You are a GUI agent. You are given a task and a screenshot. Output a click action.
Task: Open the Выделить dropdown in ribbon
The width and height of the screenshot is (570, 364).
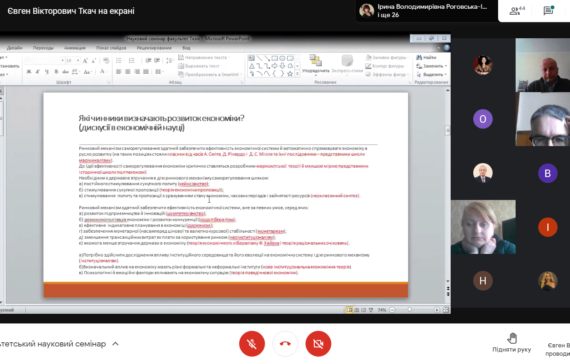[x=431, y=74]
